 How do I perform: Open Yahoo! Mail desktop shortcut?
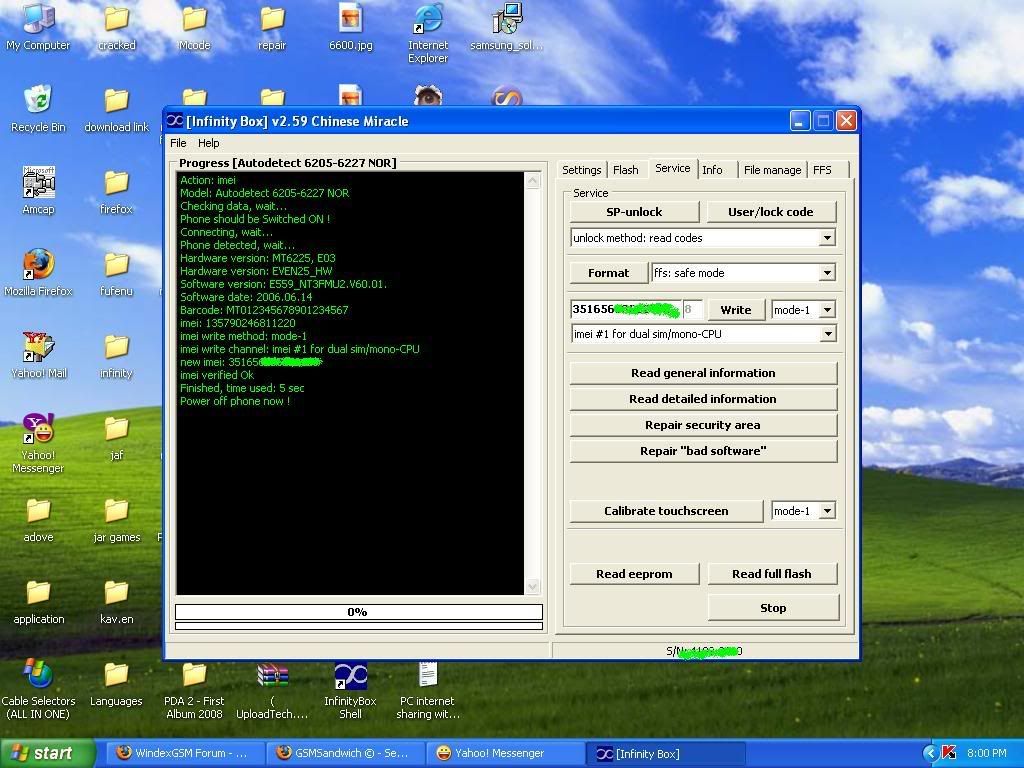point(38,355)
